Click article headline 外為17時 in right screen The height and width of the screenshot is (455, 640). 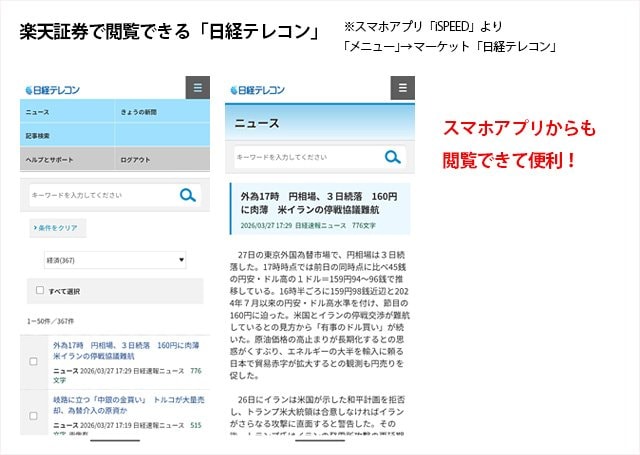coord(319,203)
